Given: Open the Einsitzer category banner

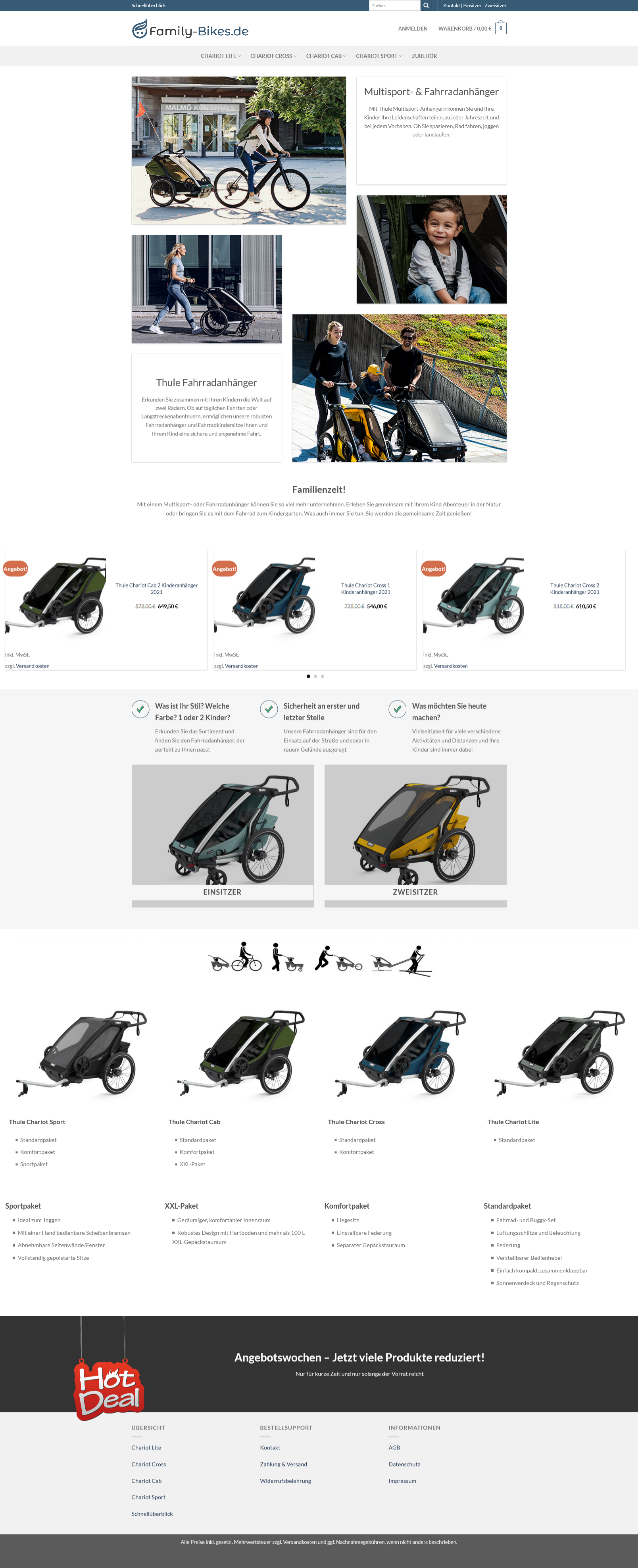Looking at the screenshot, I should (222, 835).
